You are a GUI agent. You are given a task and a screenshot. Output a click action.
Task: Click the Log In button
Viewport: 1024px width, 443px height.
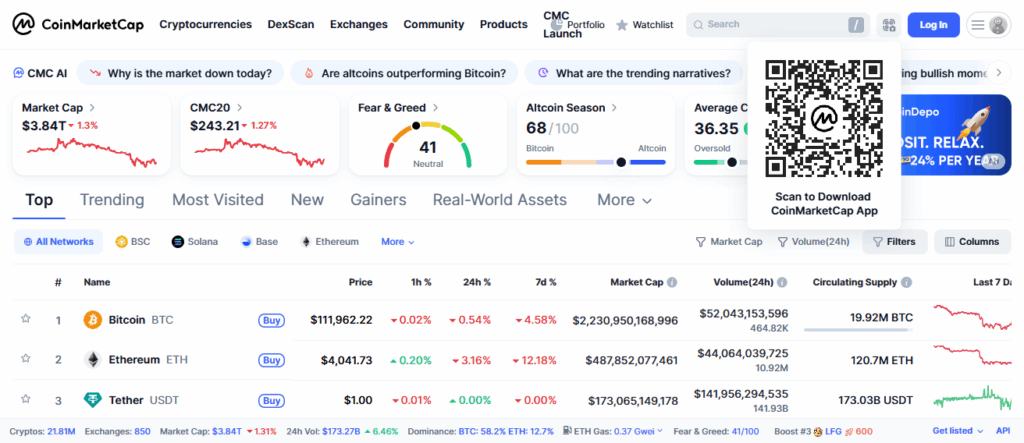(933, 25)
